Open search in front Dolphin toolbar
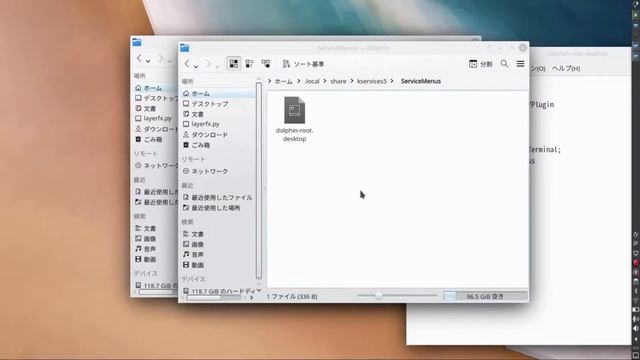This screenshot has height=360, width=640. tap(504, 64)
